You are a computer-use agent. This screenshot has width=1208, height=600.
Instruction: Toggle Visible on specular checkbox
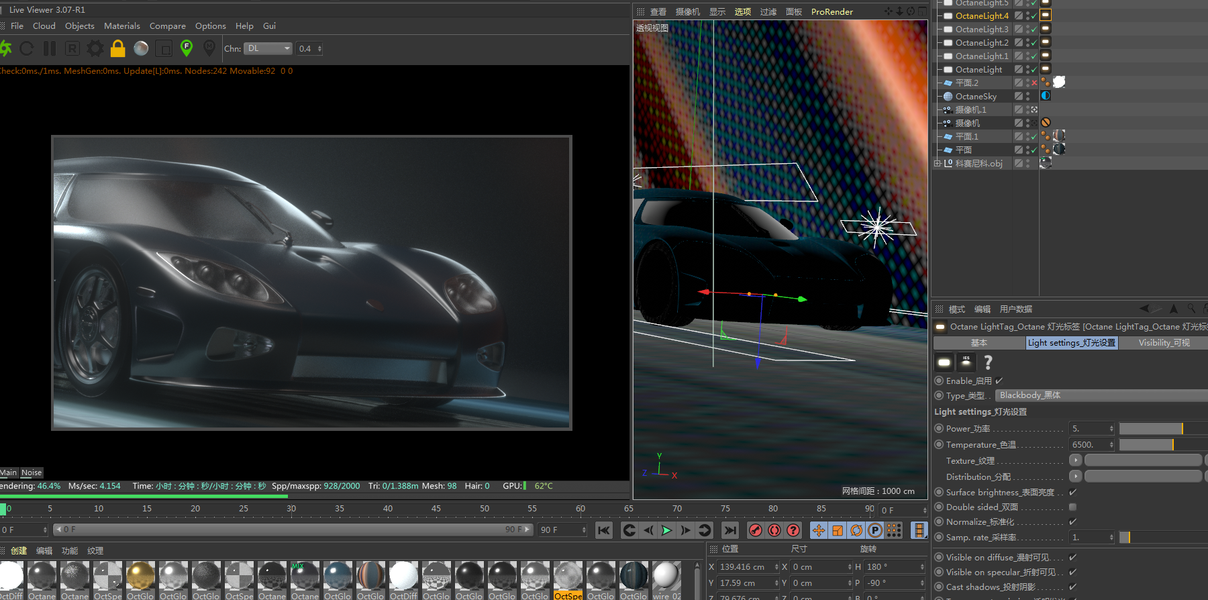click(1073, 572)
